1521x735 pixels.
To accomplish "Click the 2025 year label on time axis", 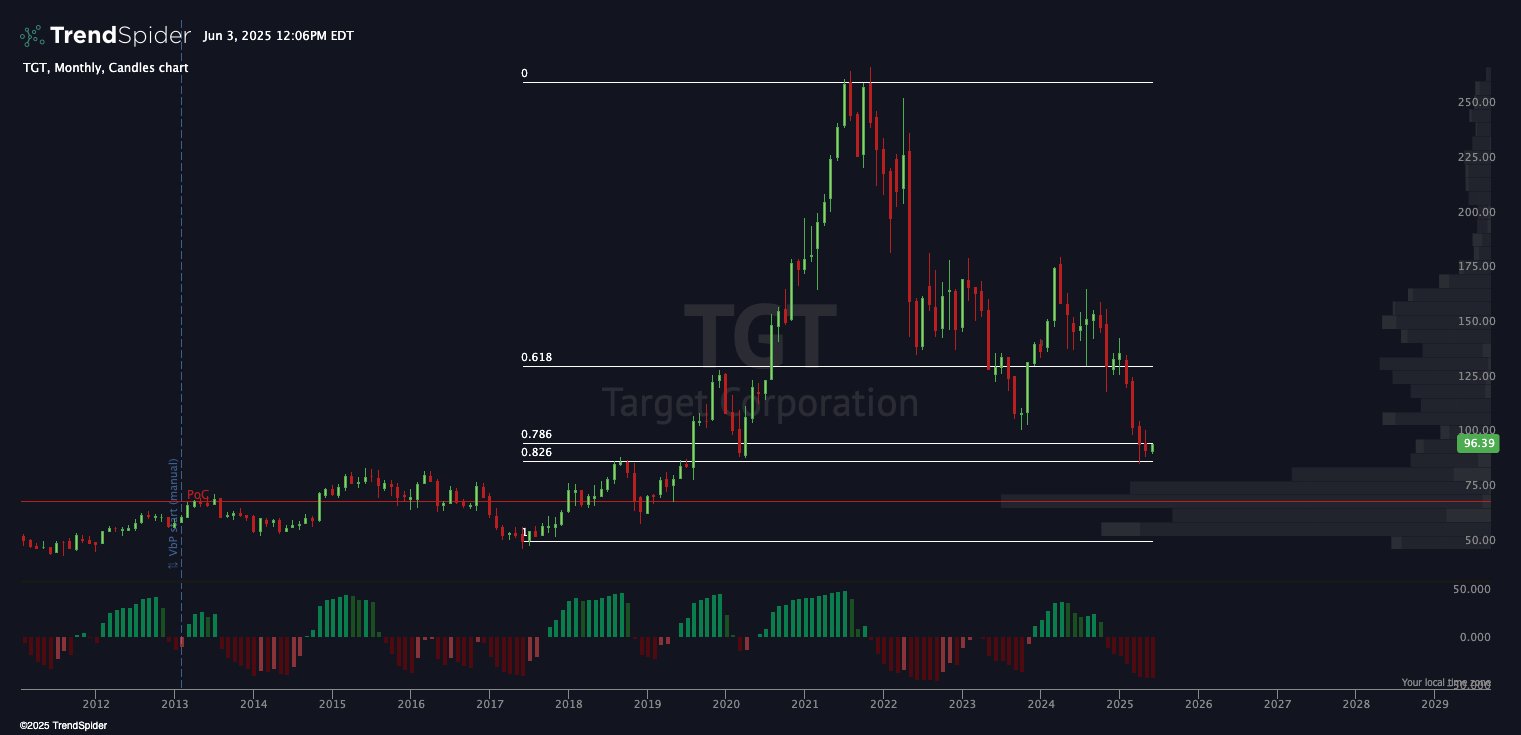I will click(1120, 704).
